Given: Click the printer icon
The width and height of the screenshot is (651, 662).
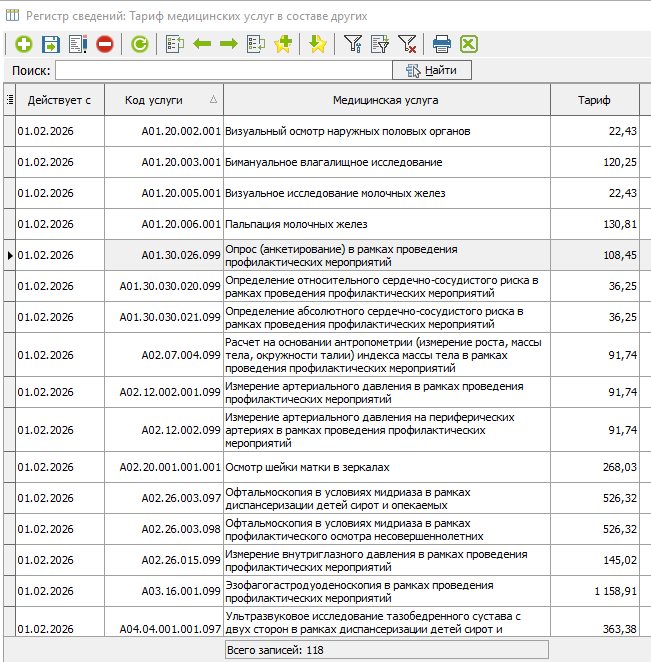Looking at the screenshot, I should click(442, 44).
